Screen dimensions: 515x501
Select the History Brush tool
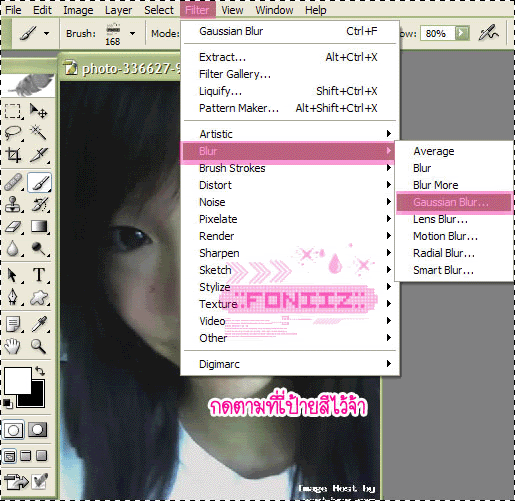click(x=39, y=204)
